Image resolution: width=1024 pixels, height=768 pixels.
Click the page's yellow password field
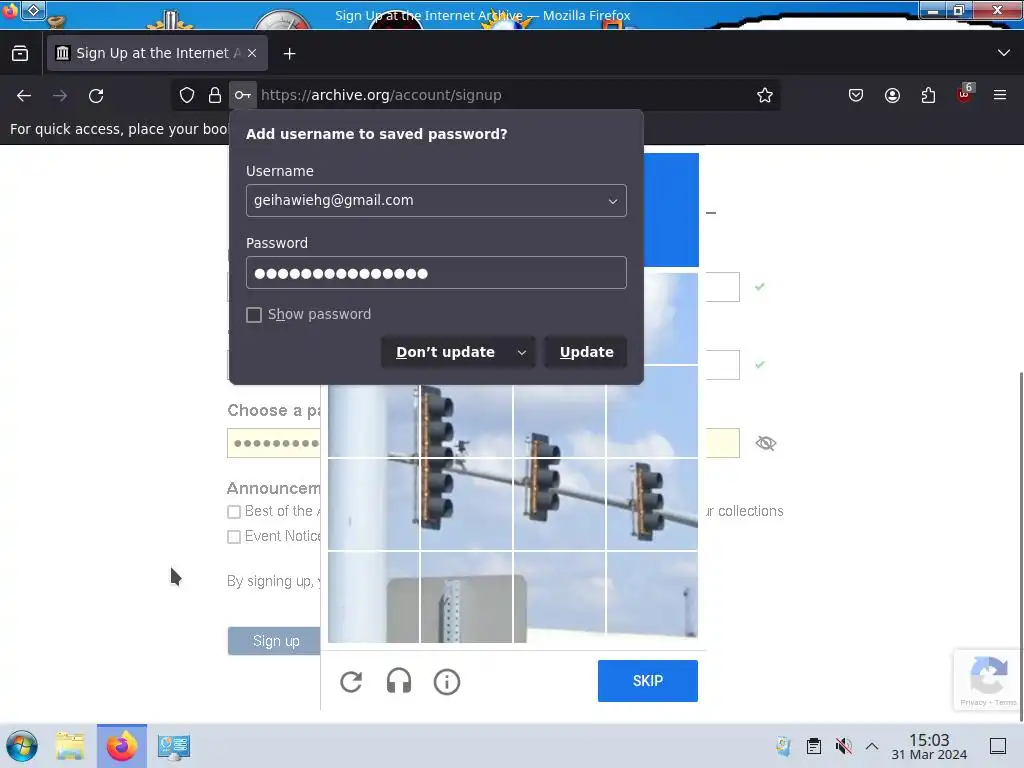[274, 443]
